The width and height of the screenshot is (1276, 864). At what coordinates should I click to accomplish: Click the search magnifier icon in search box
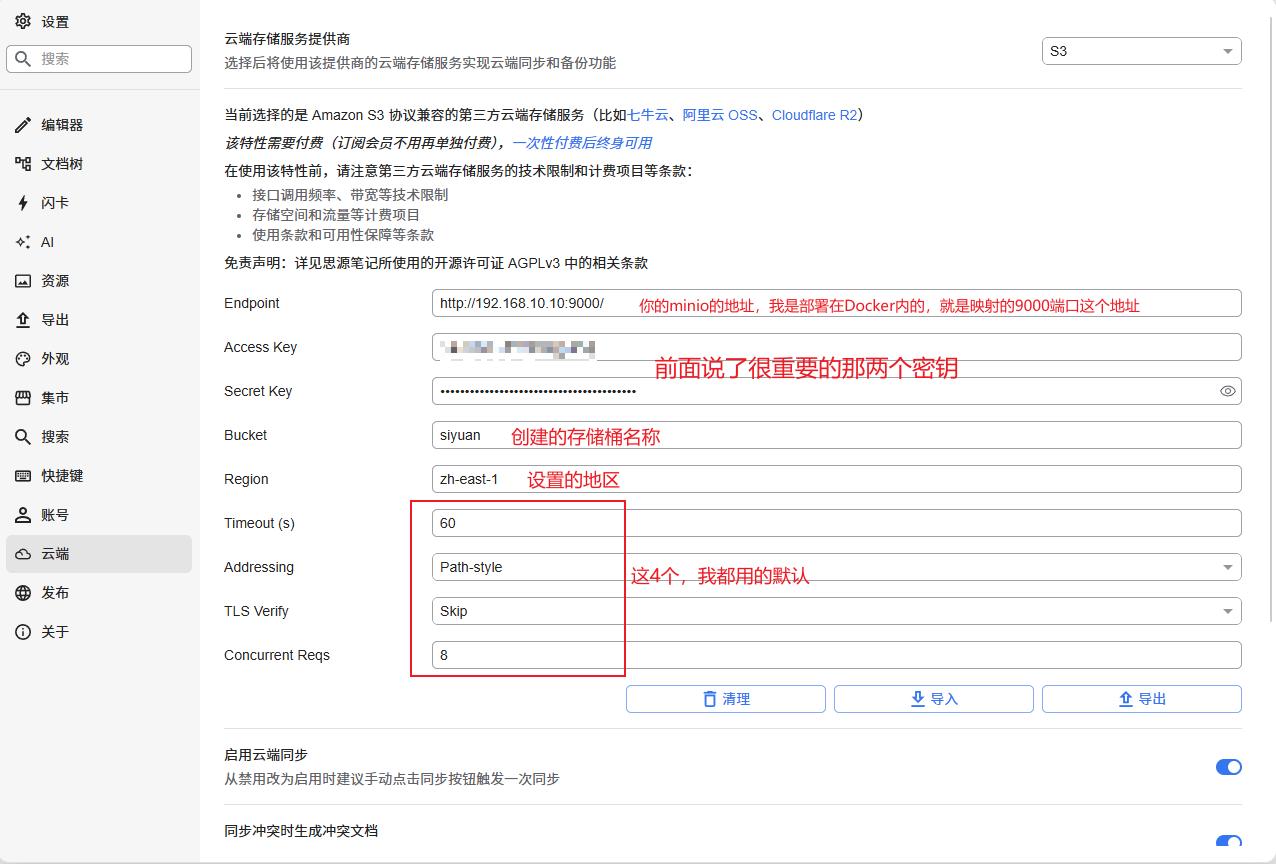click(x=23, y=59)
